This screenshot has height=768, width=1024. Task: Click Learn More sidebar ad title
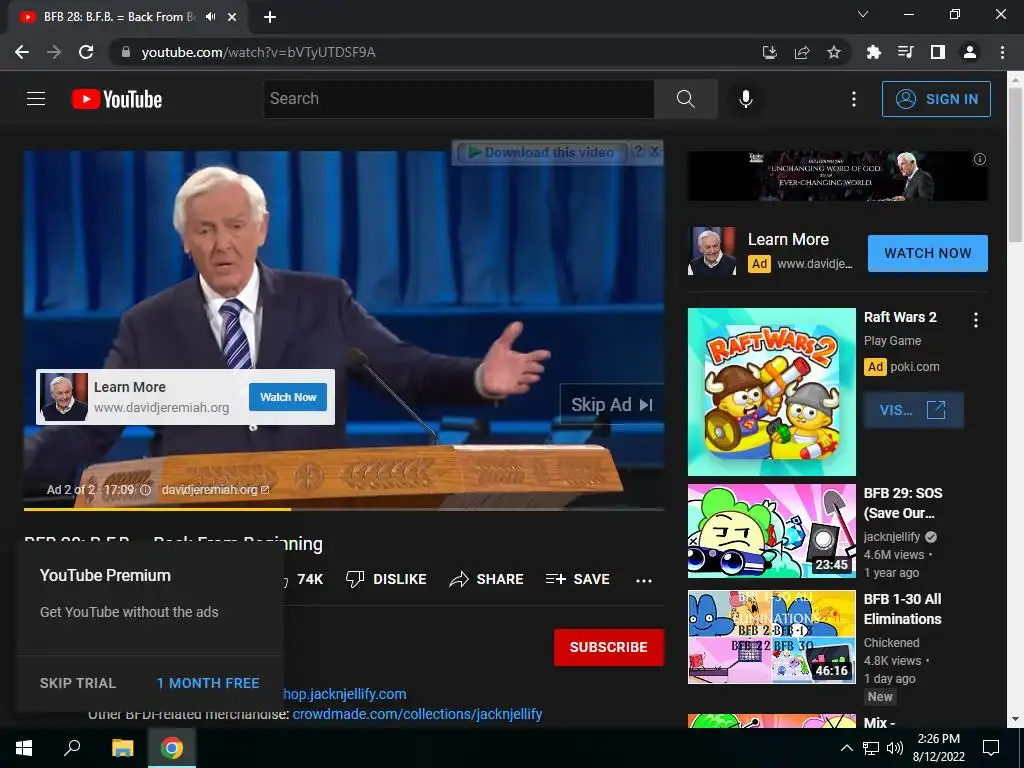(788, 240)
